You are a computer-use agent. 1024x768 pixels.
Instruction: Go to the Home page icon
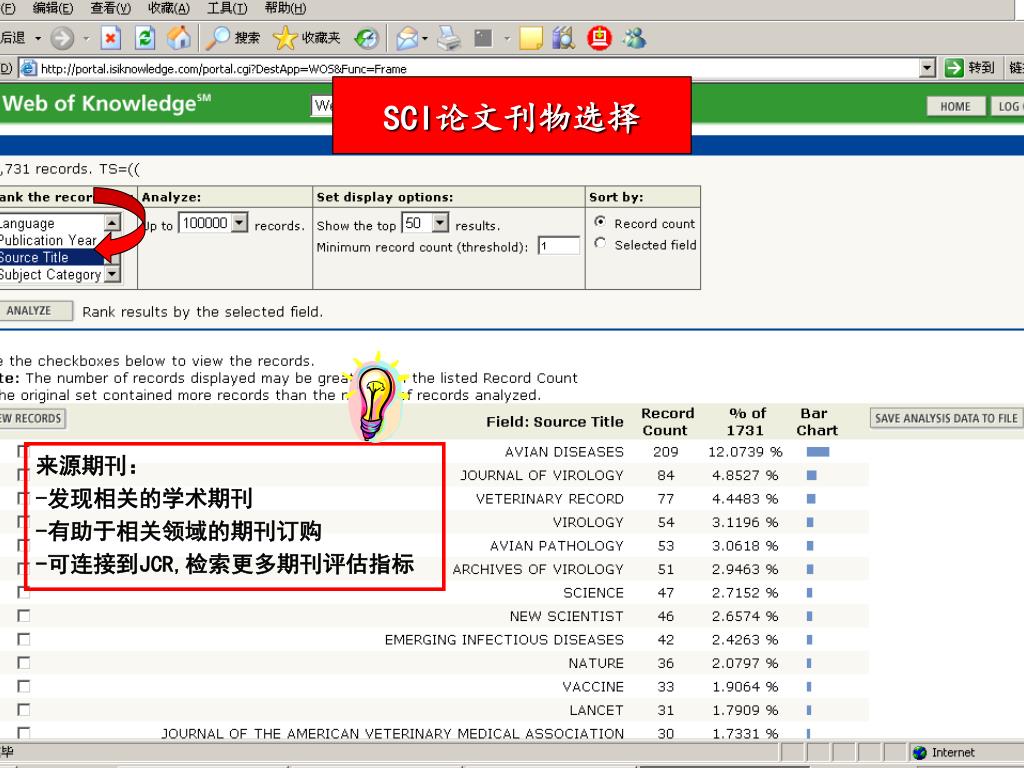click(x=178, y=38)
